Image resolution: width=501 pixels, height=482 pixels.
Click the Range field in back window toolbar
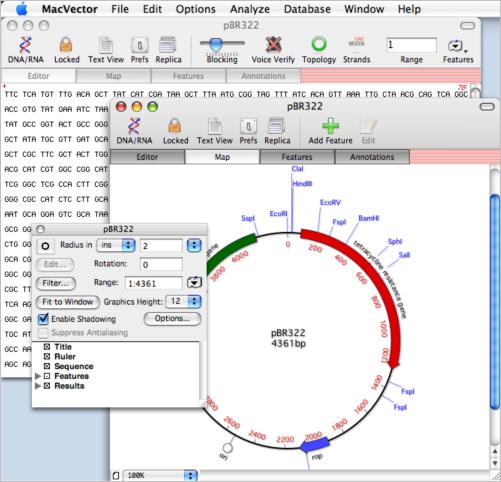pyautogui.click(x=411, y=45)
